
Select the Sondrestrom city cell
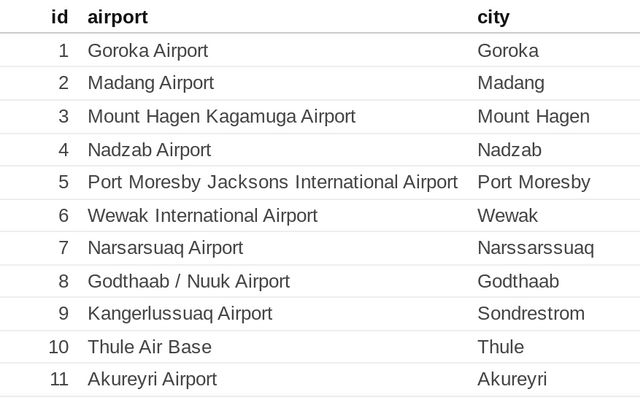(x=531, y=314)
